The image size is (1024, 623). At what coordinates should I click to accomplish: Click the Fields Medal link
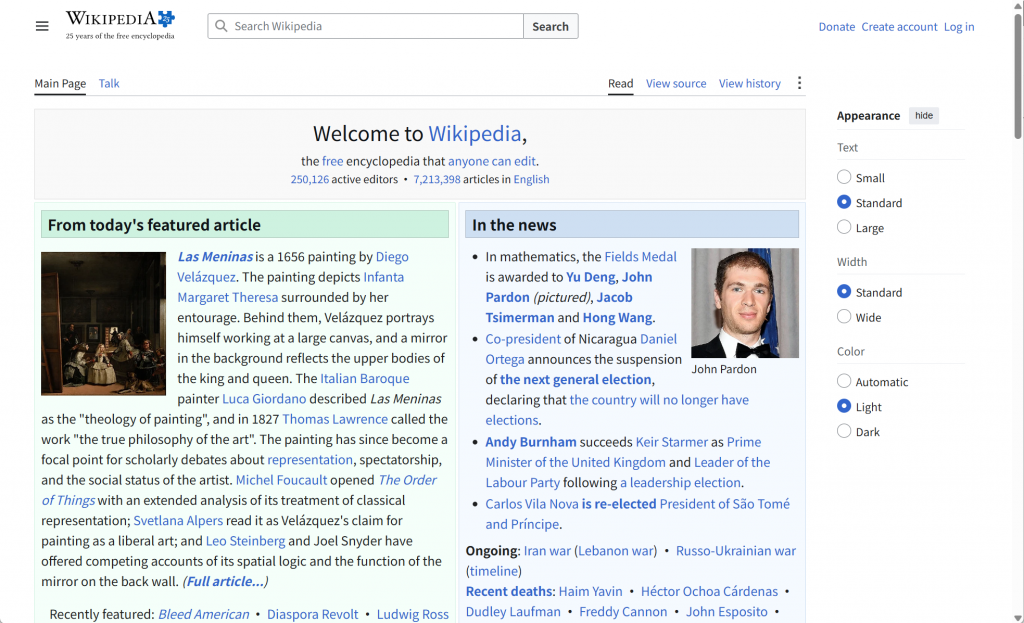pos(641,257)
